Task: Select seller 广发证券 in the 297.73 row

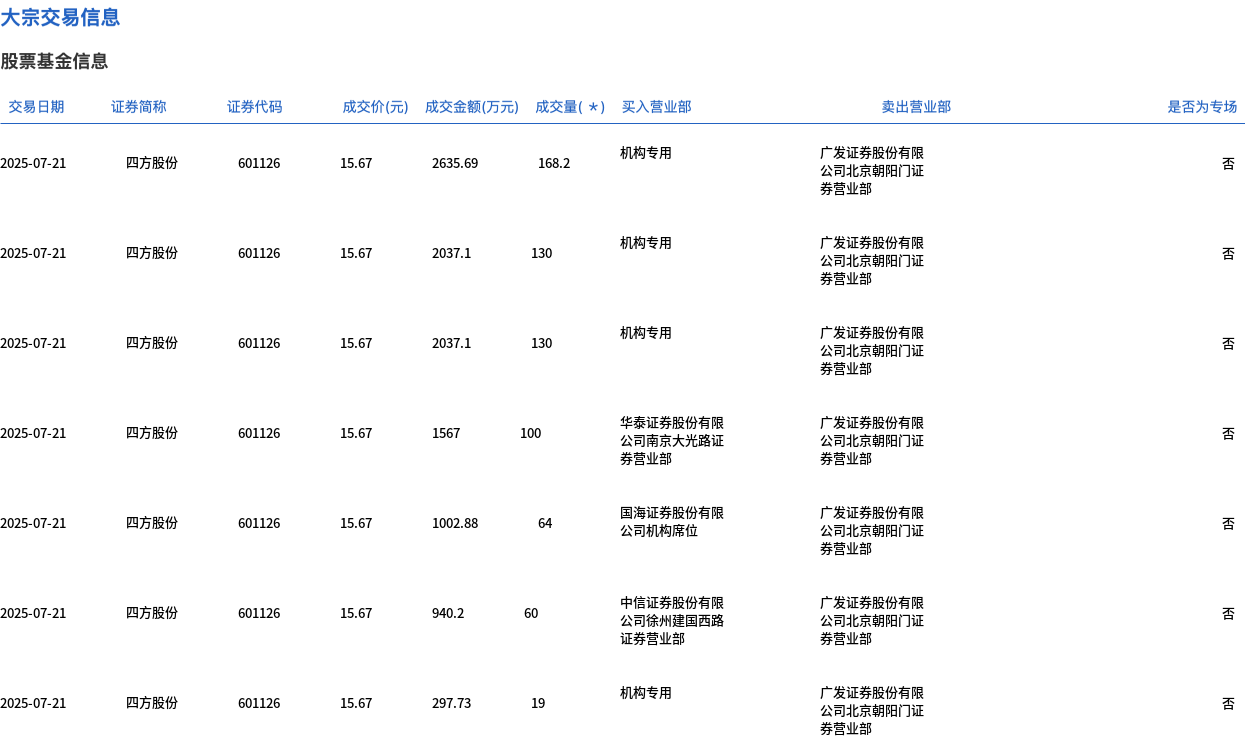Action: coord(872,711)
